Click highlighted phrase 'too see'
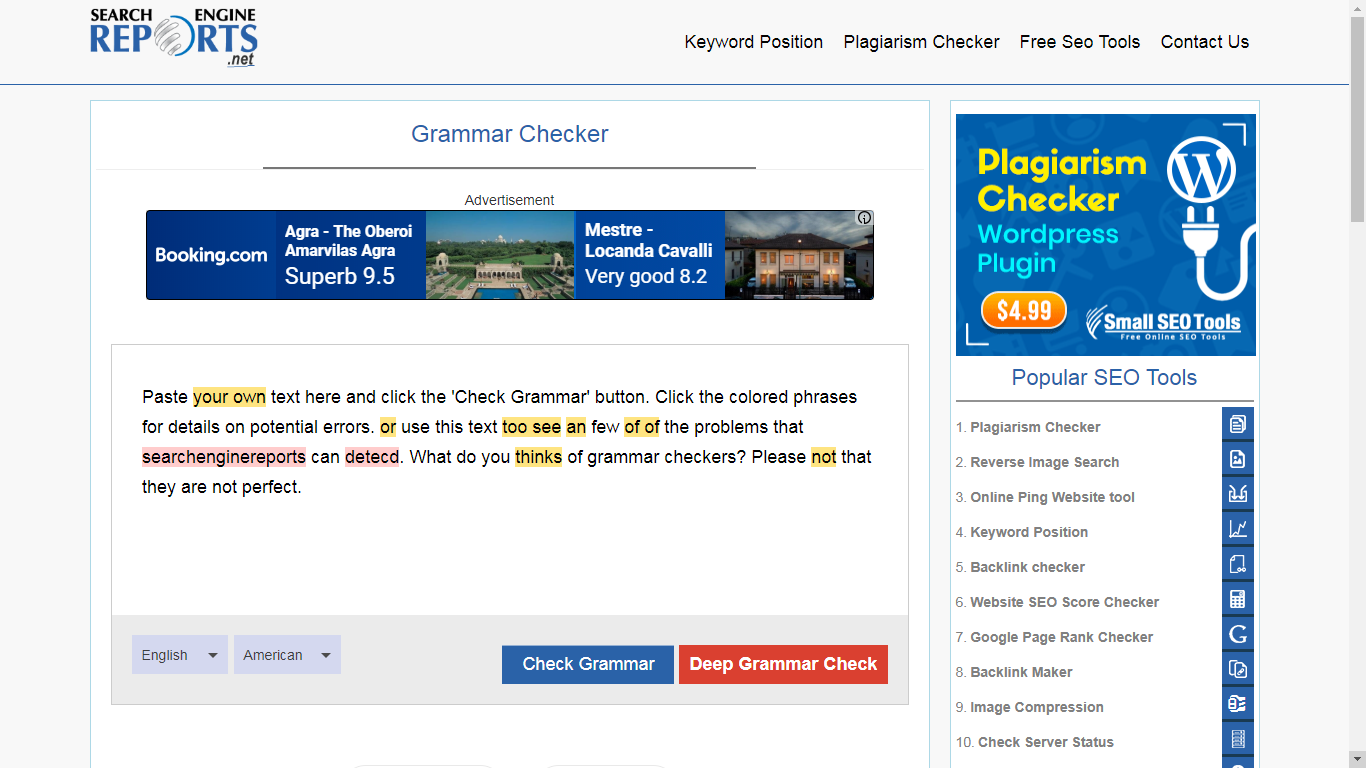 (x=531, y=427)
